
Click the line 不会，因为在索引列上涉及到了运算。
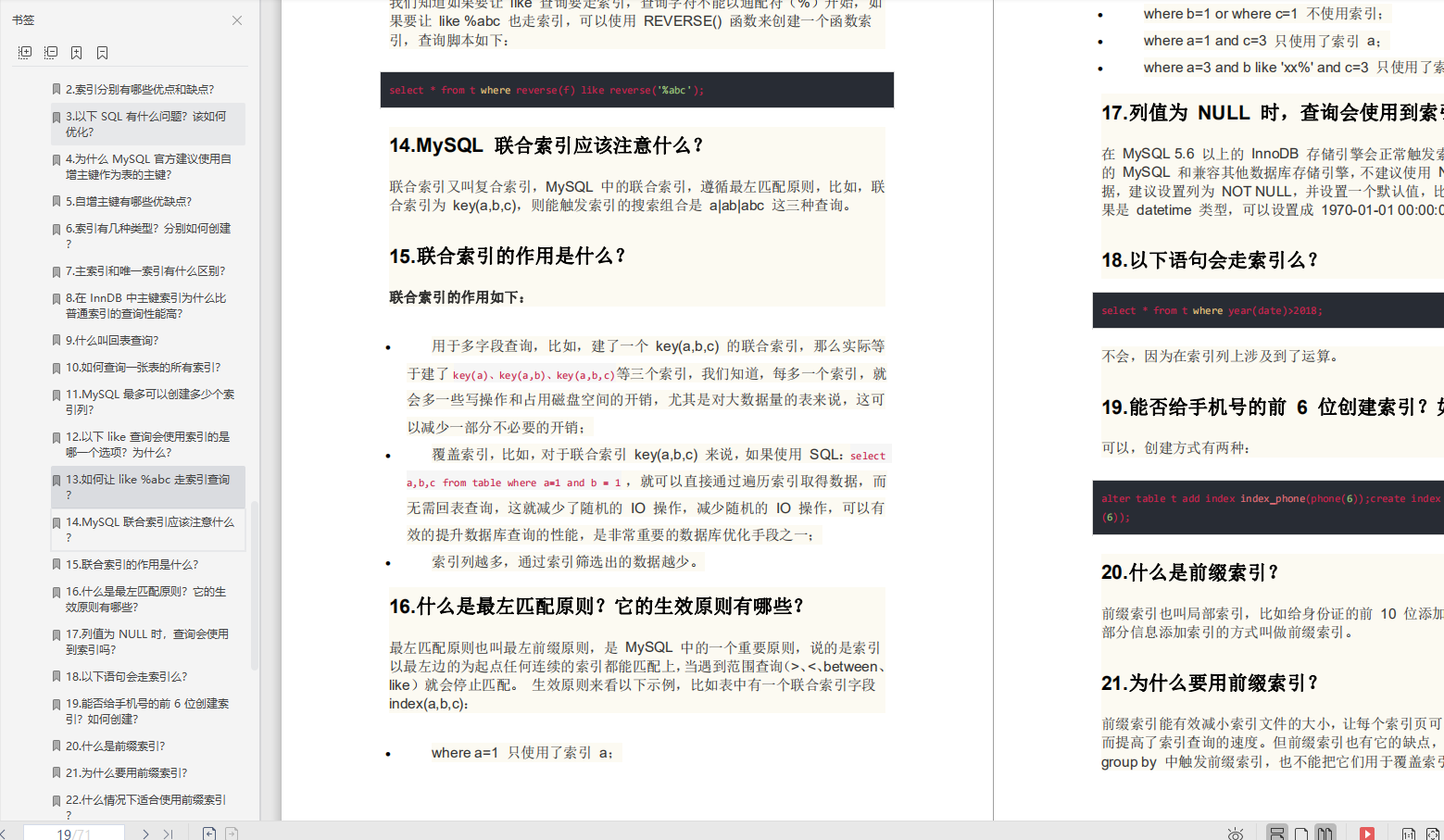click(1222, 356)
